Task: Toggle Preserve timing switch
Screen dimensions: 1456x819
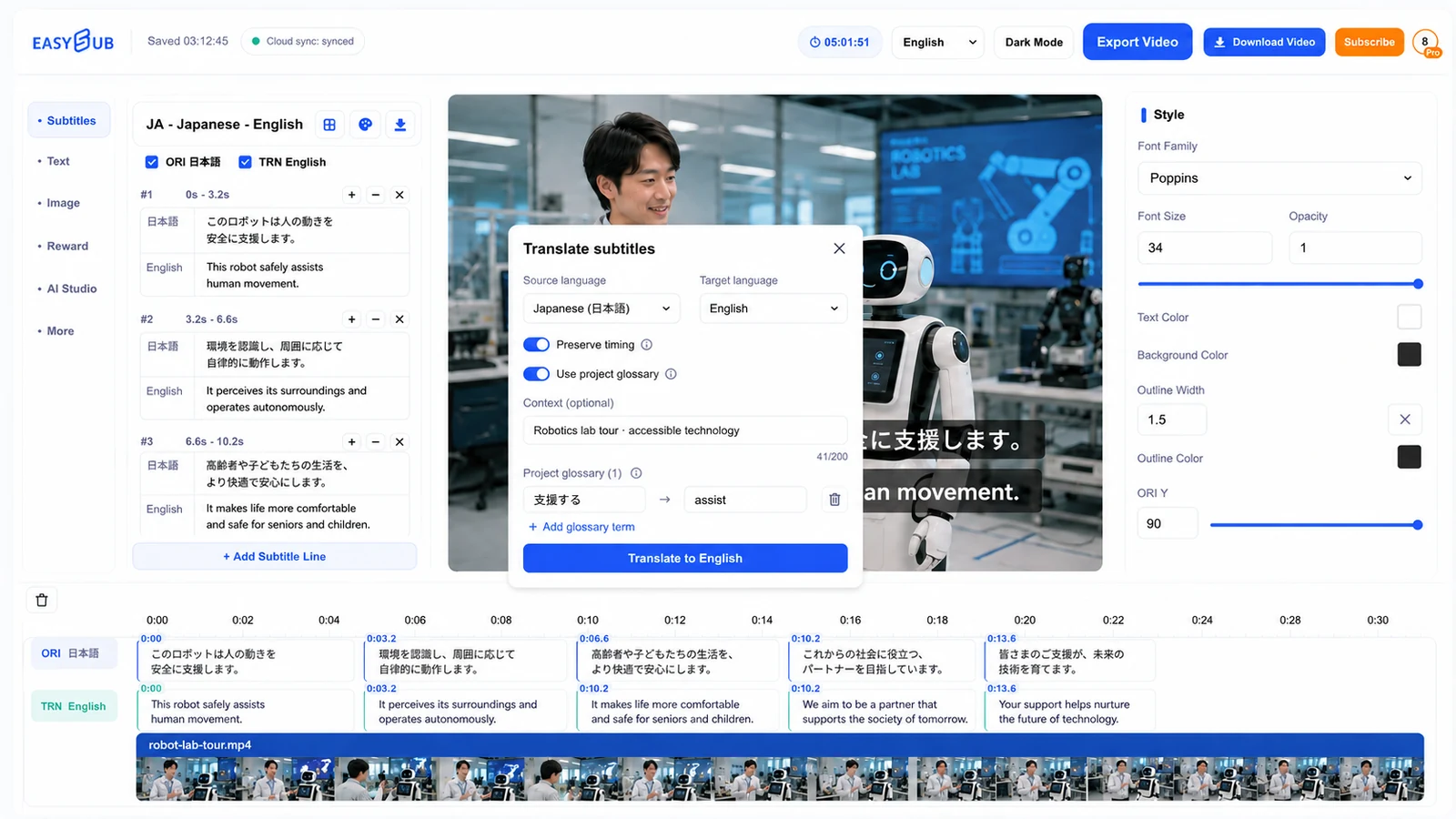Action: coord(537,345)
